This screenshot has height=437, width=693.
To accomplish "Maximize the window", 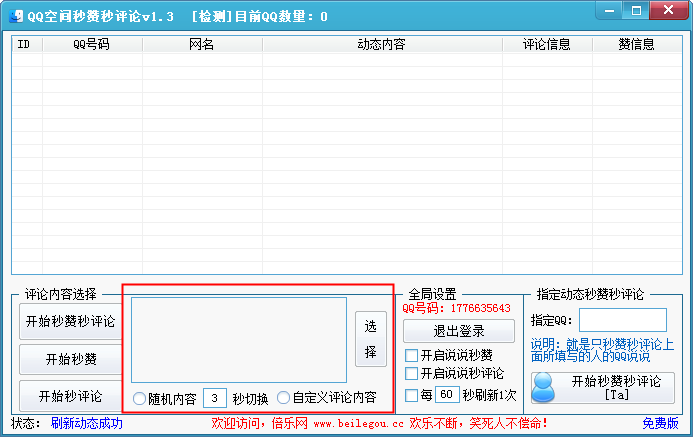I will point(636,11).
